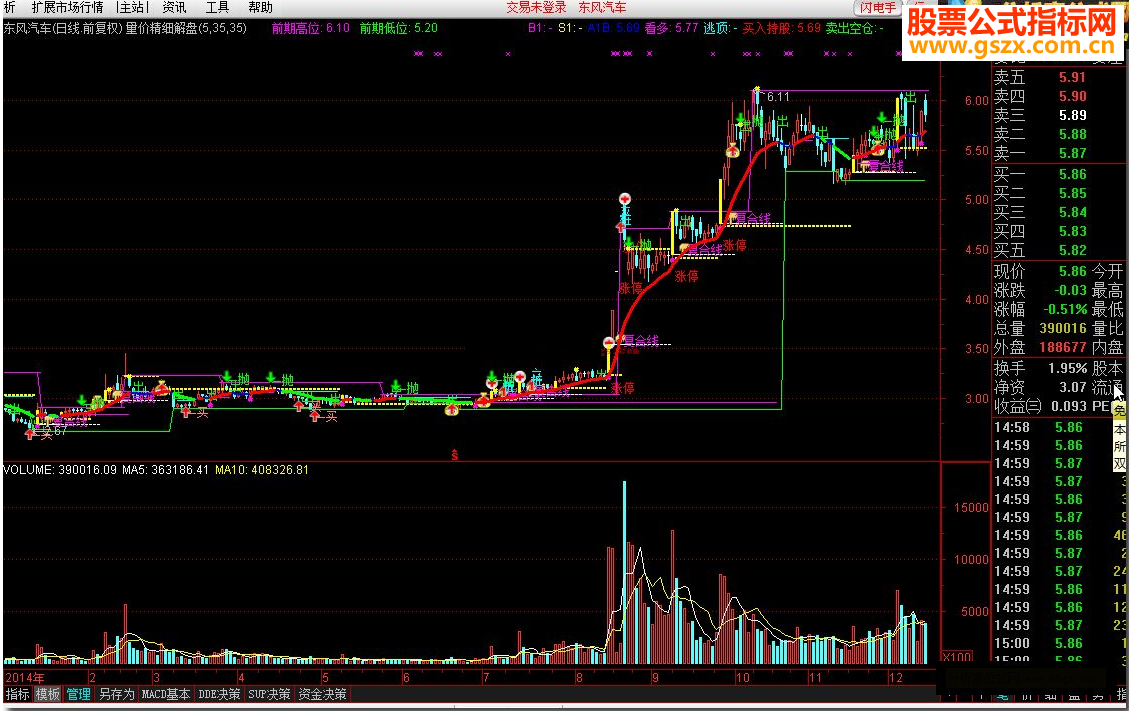The height and width of the screenshot is (711, 1129).
Task: Click the 收益(三) 0.093 value
Action: pos(1069,406)
